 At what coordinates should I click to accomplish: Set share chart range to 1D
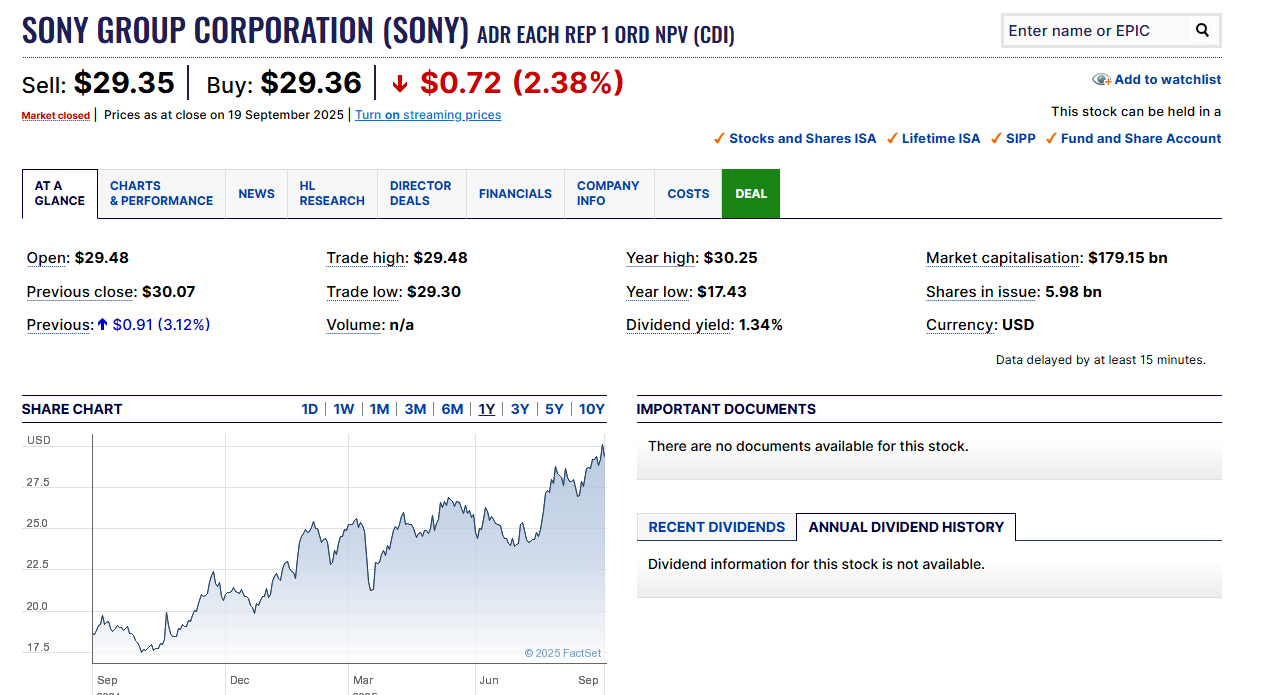pos(310,409)
